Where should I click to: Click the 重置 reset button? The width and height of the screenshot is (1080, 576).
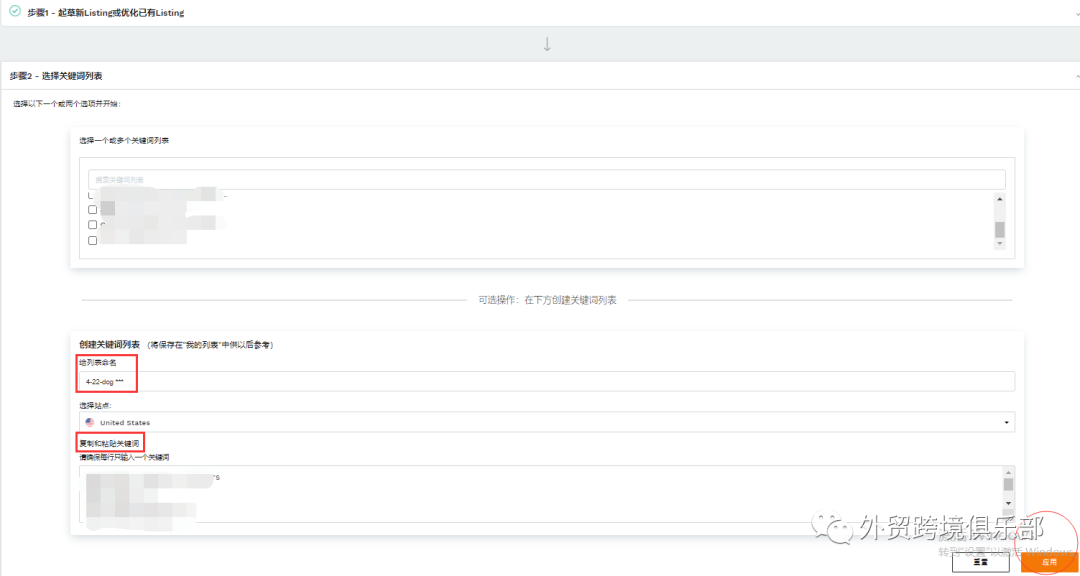979,562
